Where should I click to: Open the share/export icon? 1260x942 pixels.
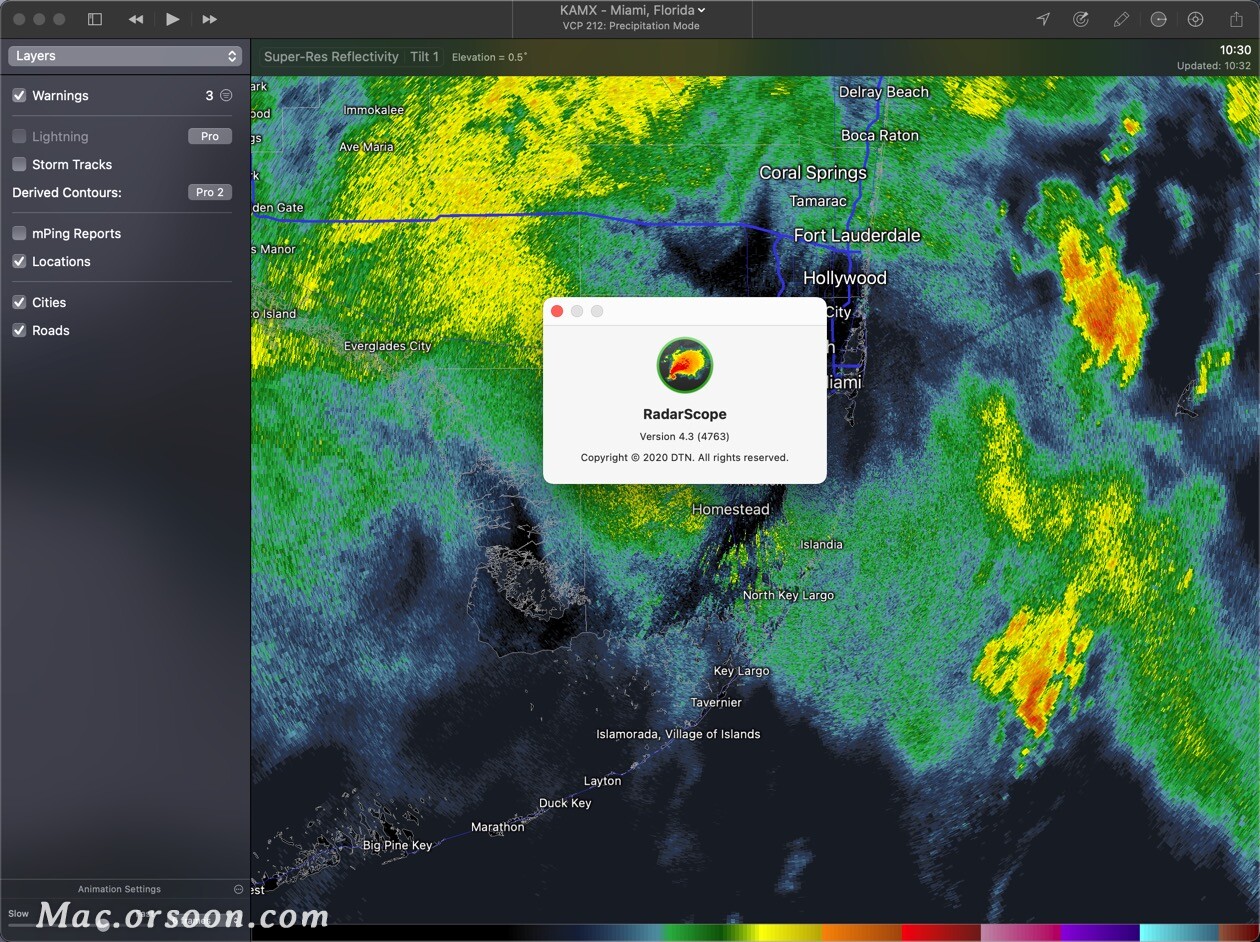pos(1234,19)
